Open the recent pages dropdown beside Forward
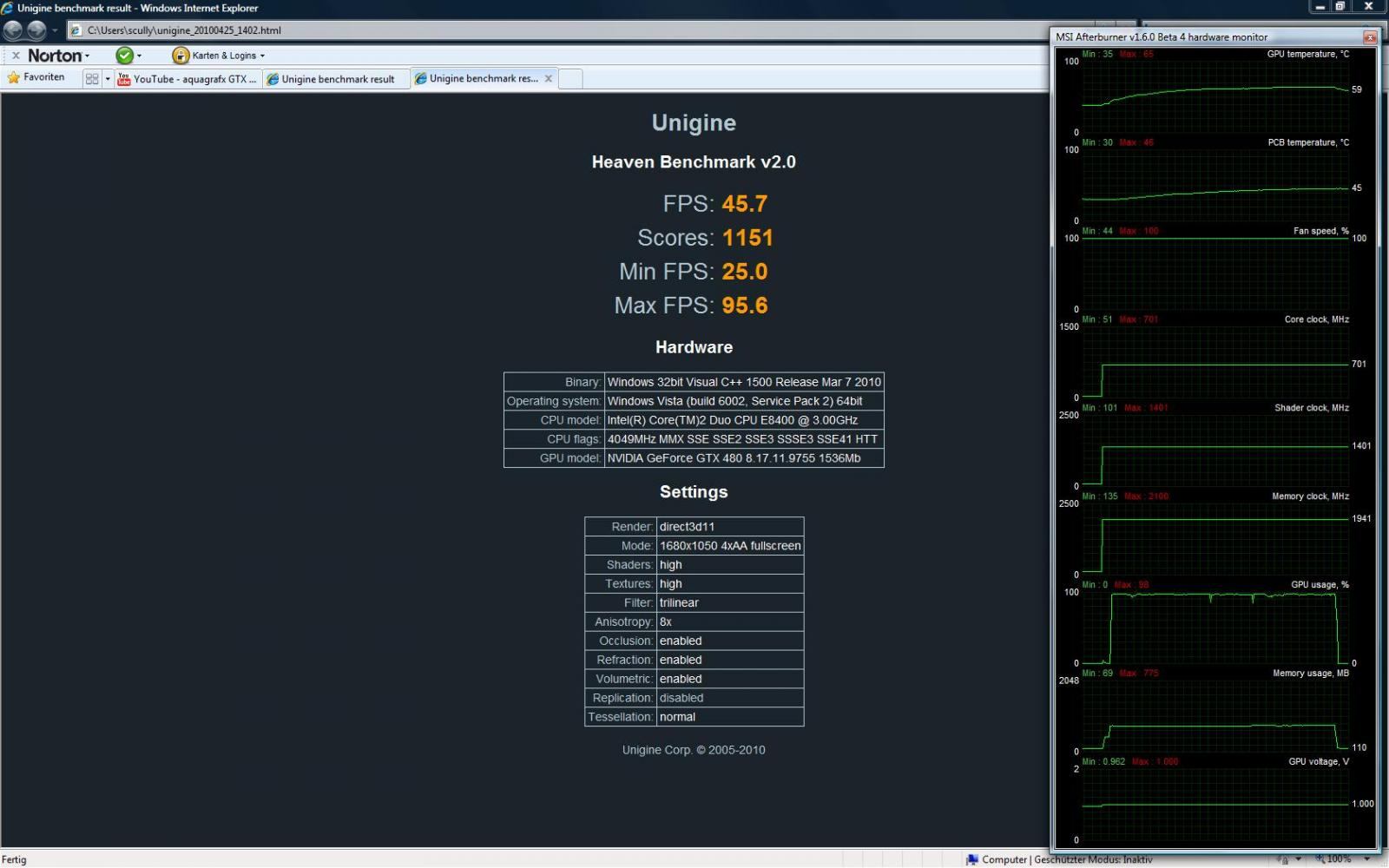The height and width of the screenshot is (868, 1389). 55,30
